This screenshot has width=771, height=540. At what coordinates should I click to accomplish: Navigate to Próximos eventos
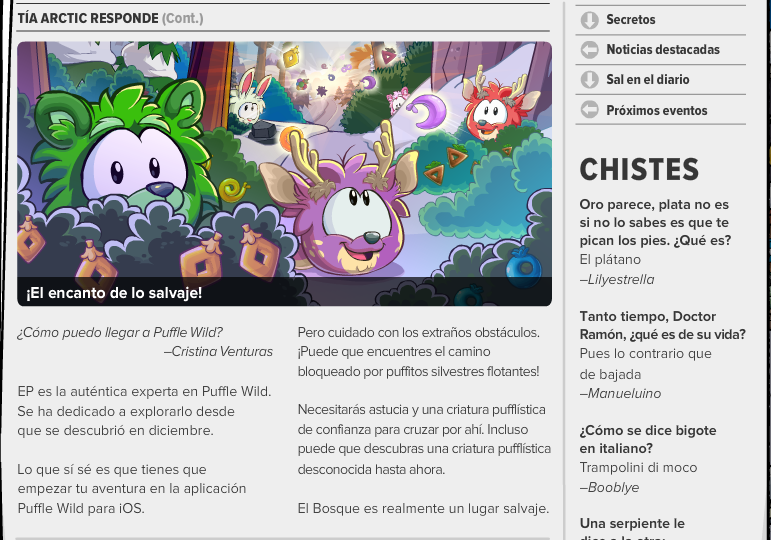coord(656,110)
